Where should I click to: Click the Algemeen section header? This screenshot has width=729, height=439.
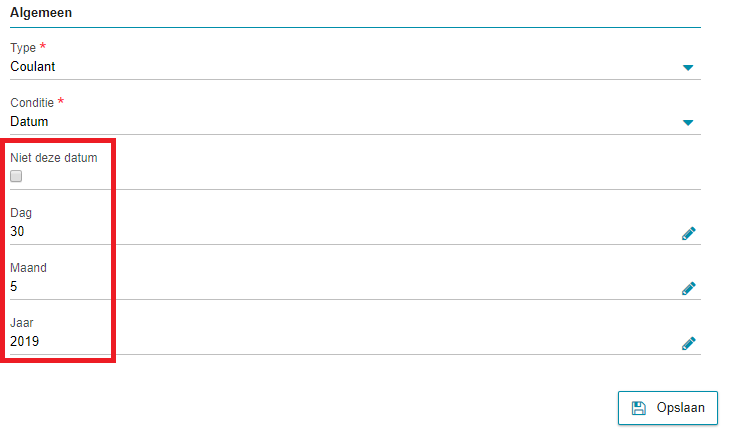click(41, 13)
